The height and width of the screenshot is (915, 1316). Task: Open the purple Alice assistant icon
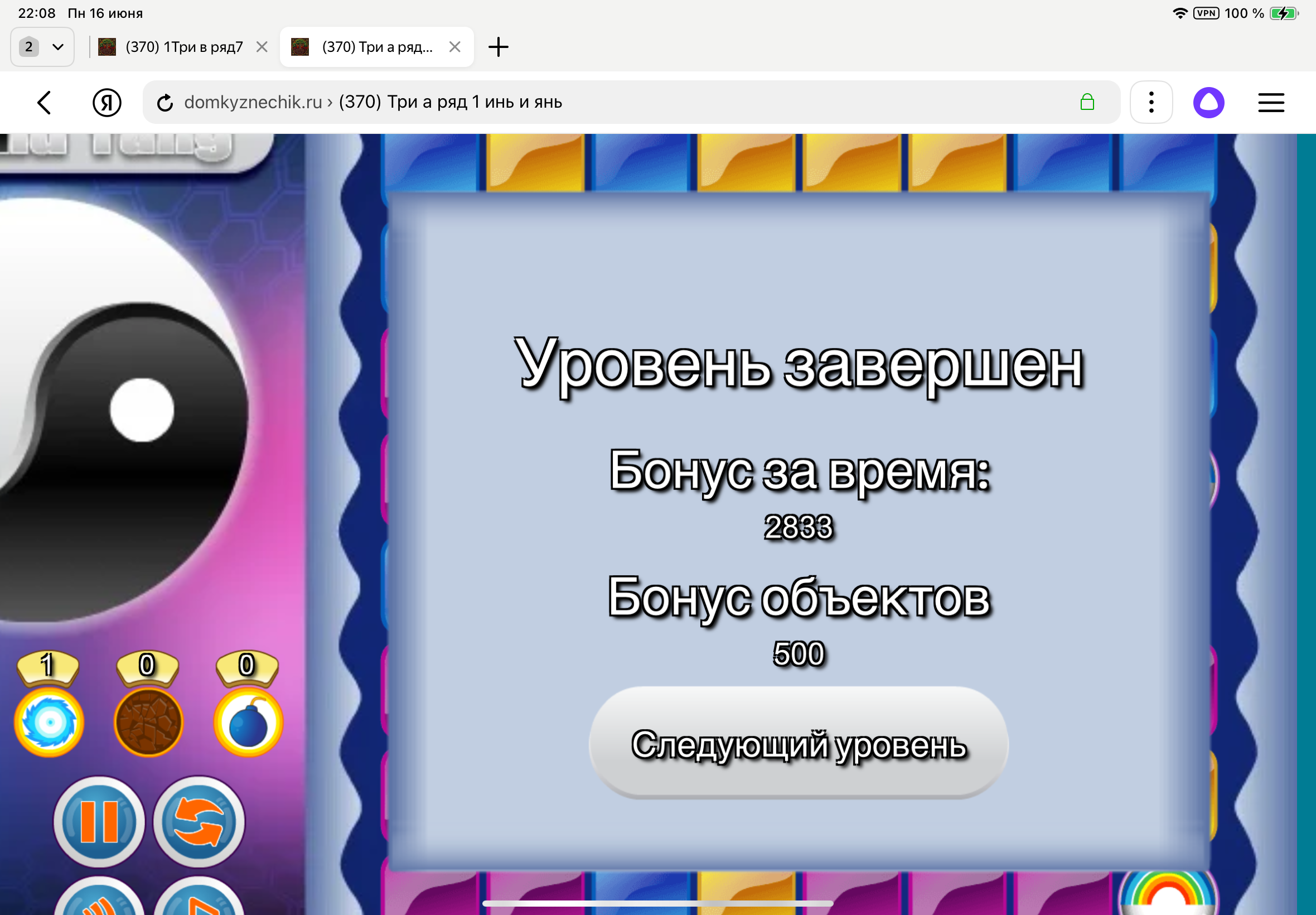click(1208, 102)
